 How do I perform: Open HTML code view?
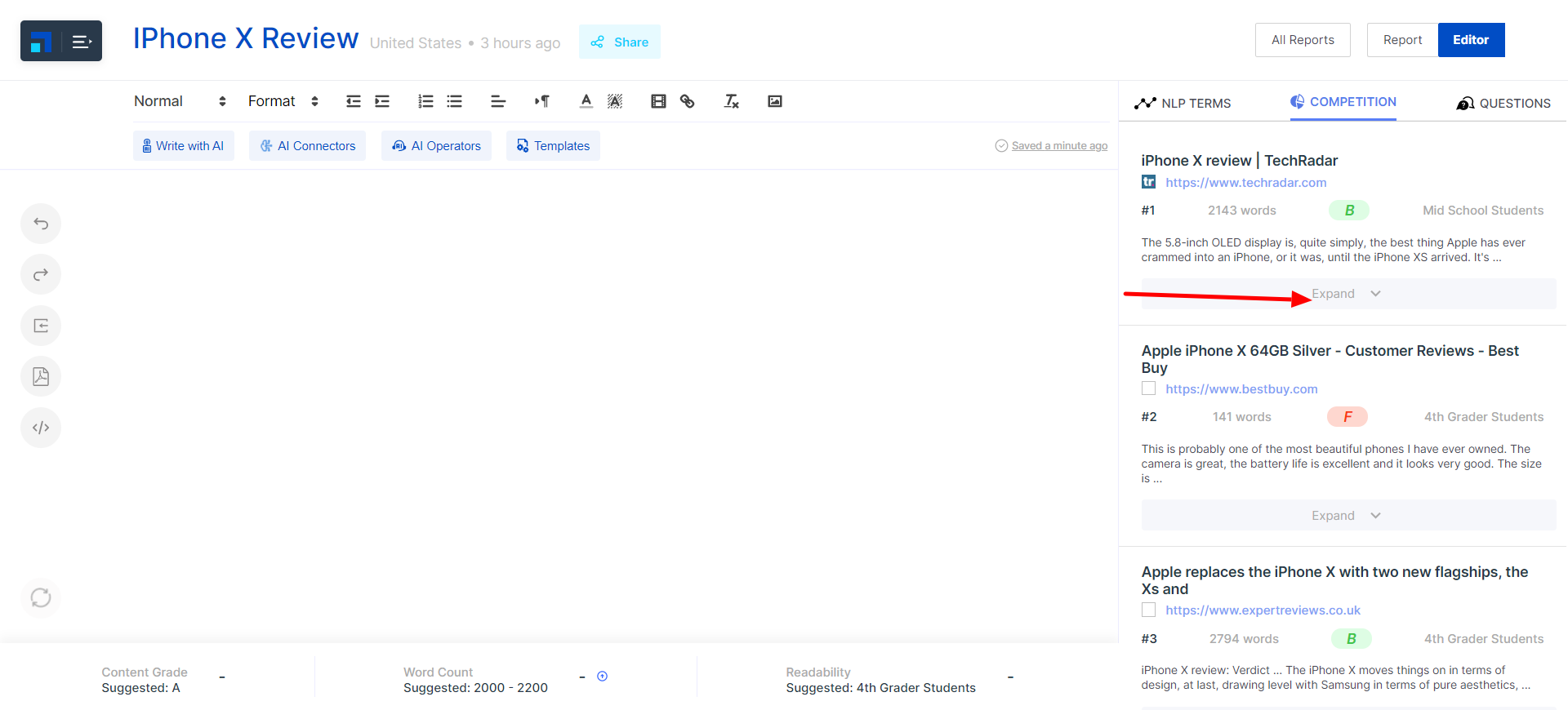(x=41, y=428)
